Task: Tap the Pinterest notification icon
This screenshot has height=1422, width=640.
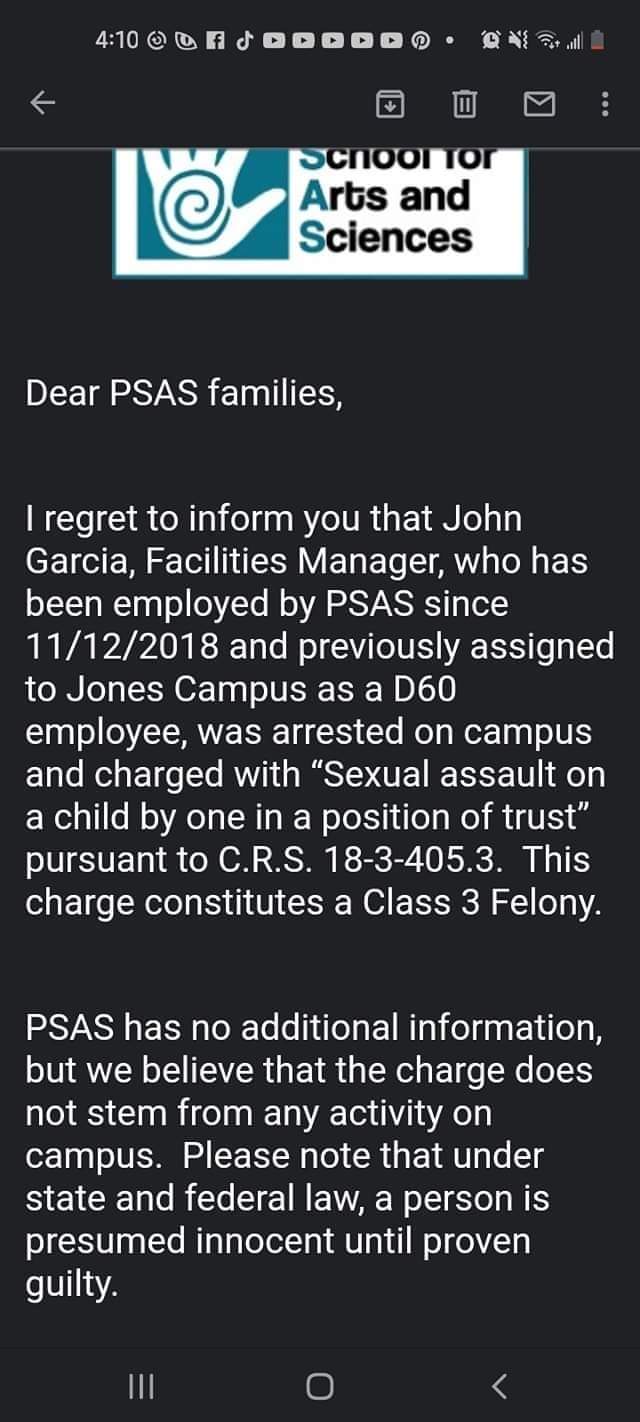Action: point(420,41)
